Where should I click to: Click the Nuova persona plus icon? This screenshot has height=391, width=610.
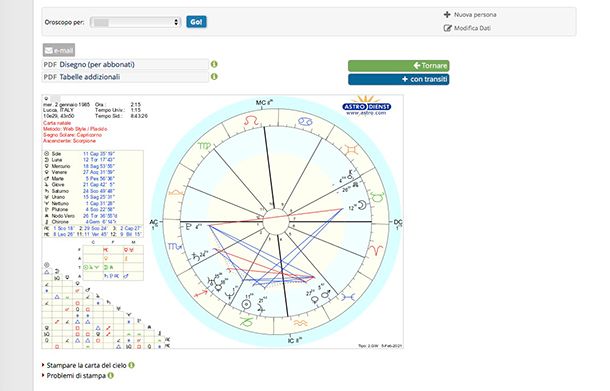click(x=447, y=14)
